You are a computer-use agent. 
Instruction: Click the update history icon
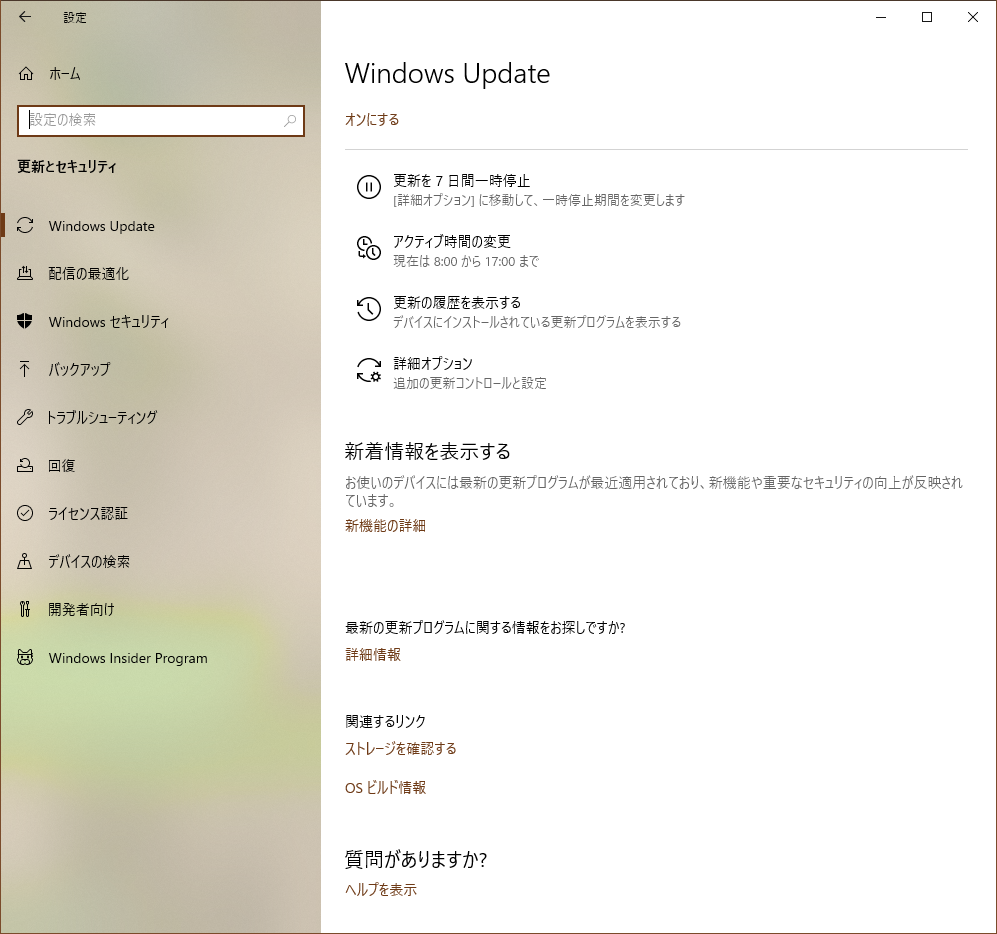(368, 309)
